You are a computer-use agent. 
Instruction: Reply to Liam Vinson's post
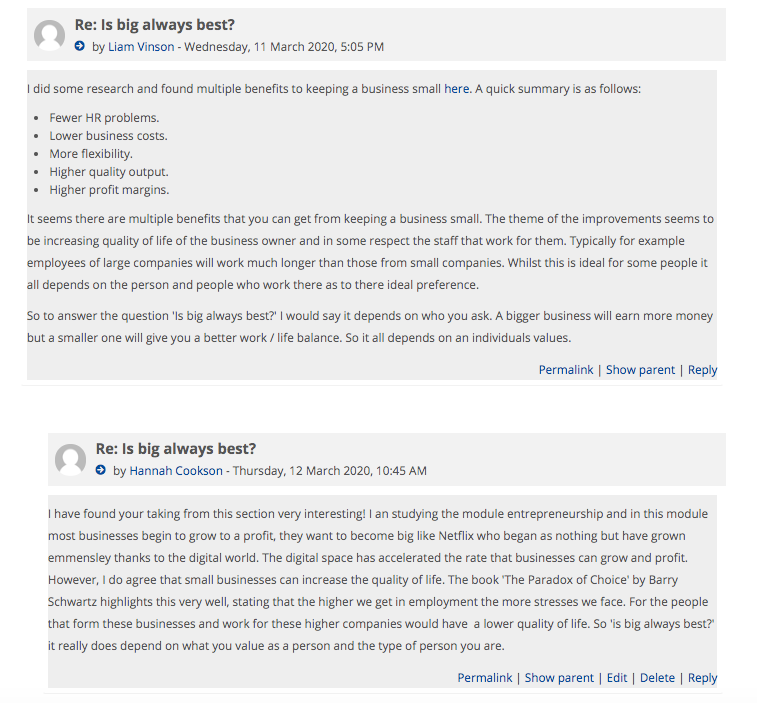[x=702, y=370]
